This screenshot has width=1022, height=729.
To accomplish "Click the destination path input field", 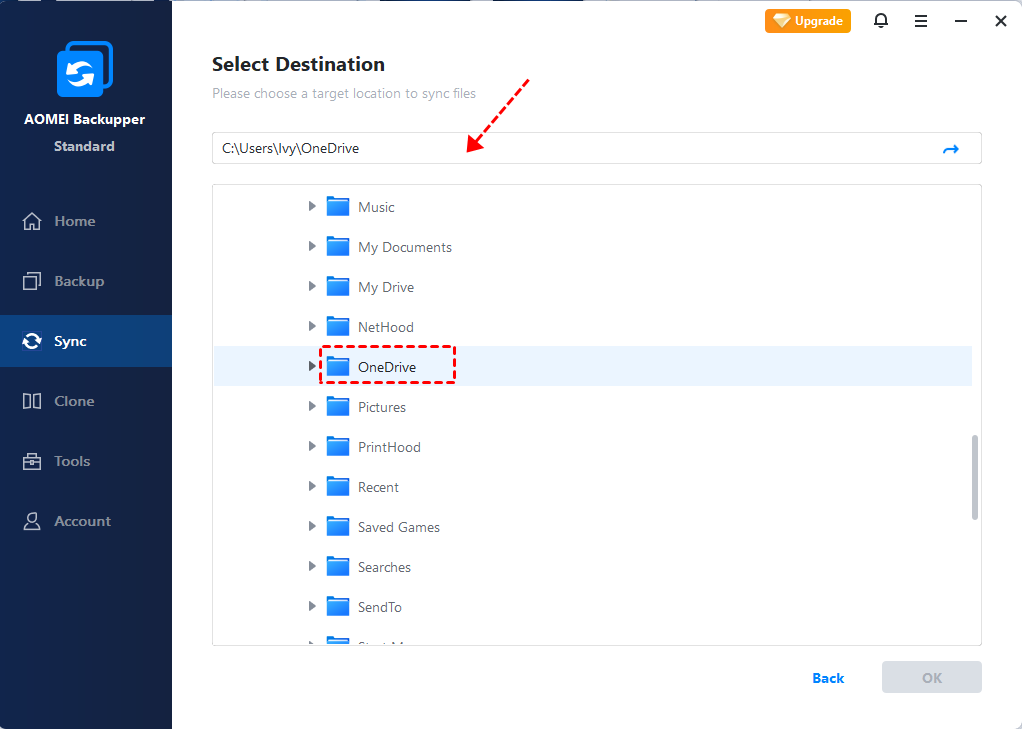I will (570, 149).
